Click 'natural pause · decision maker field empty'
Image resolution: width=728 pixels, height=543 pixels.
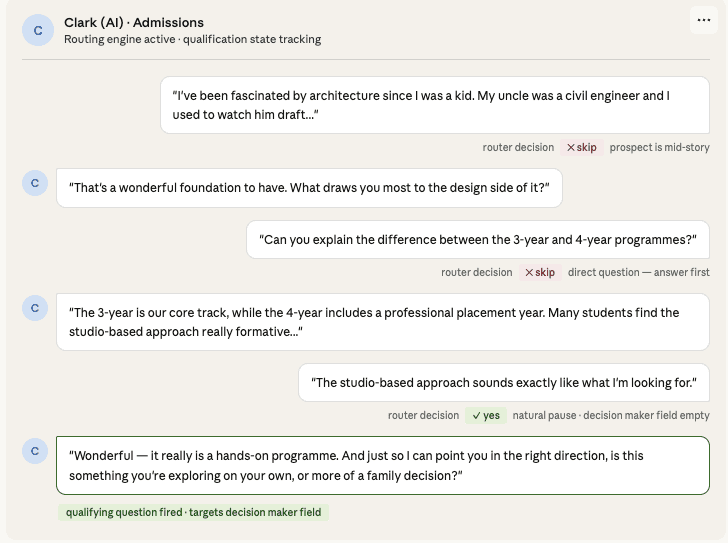tap(611, 416)
